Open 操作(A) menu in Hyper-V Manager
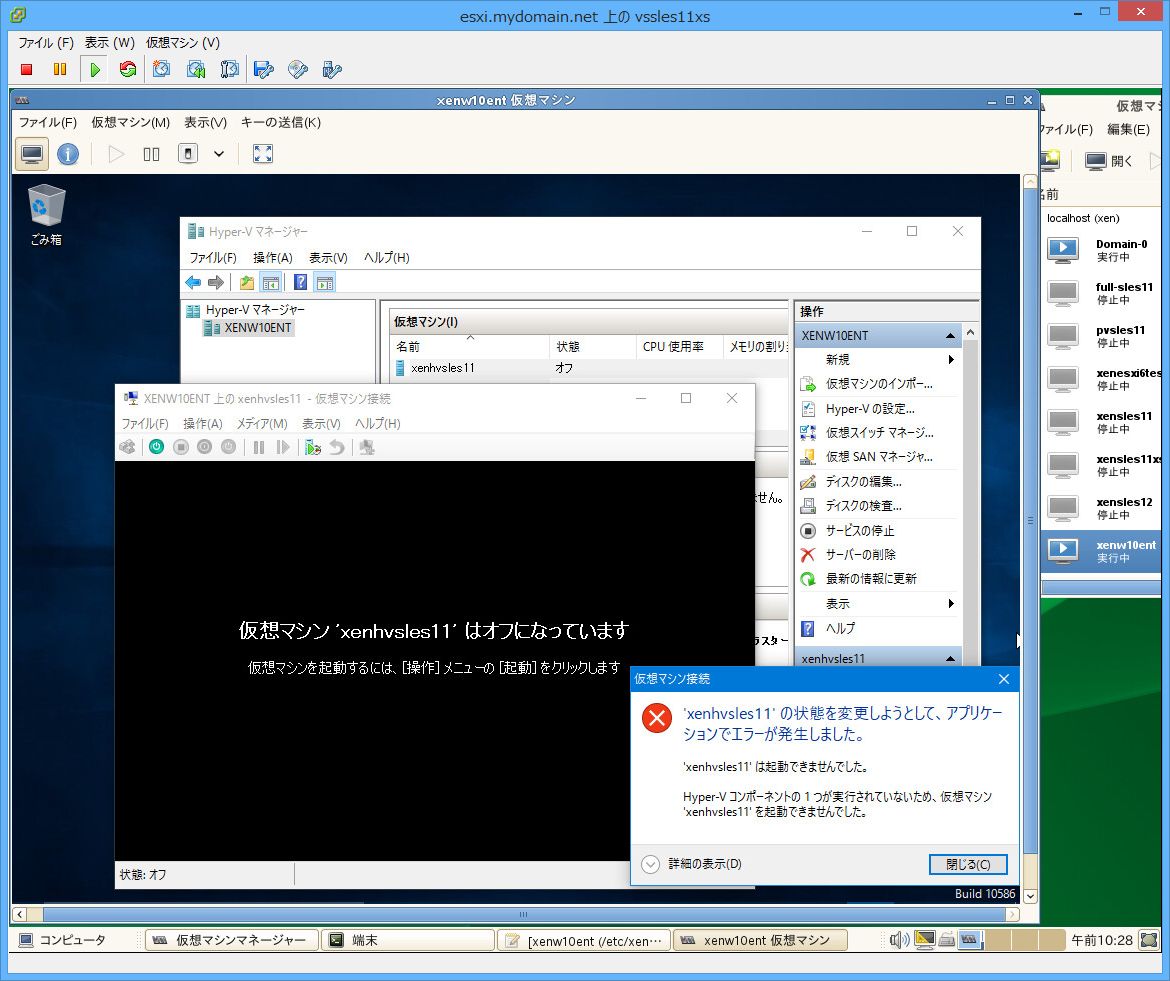1170x981 pixels. click(272, 257)
